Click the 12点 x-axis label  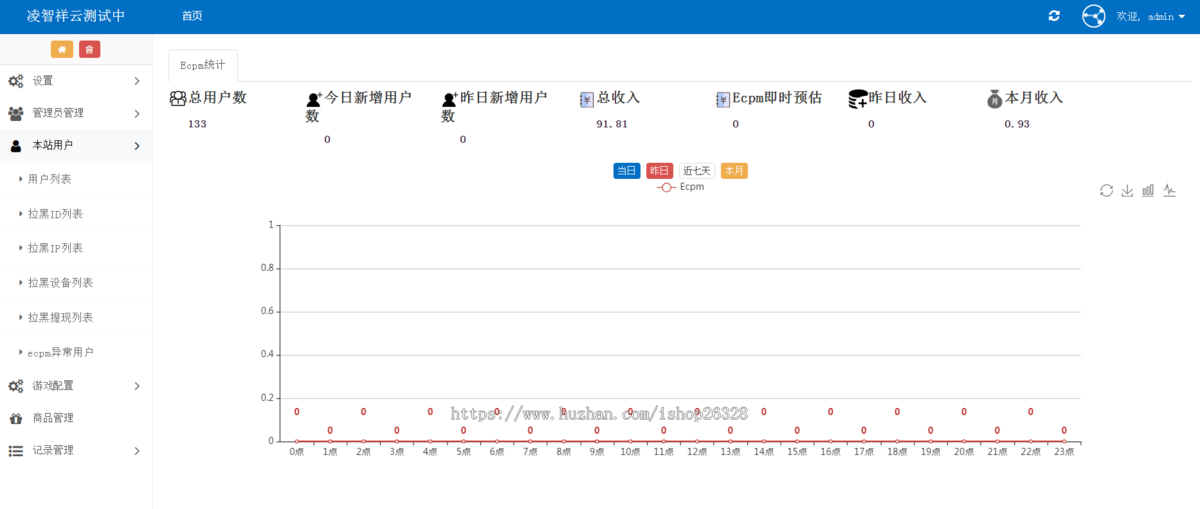pyautogui.click(x=697, y=453)
